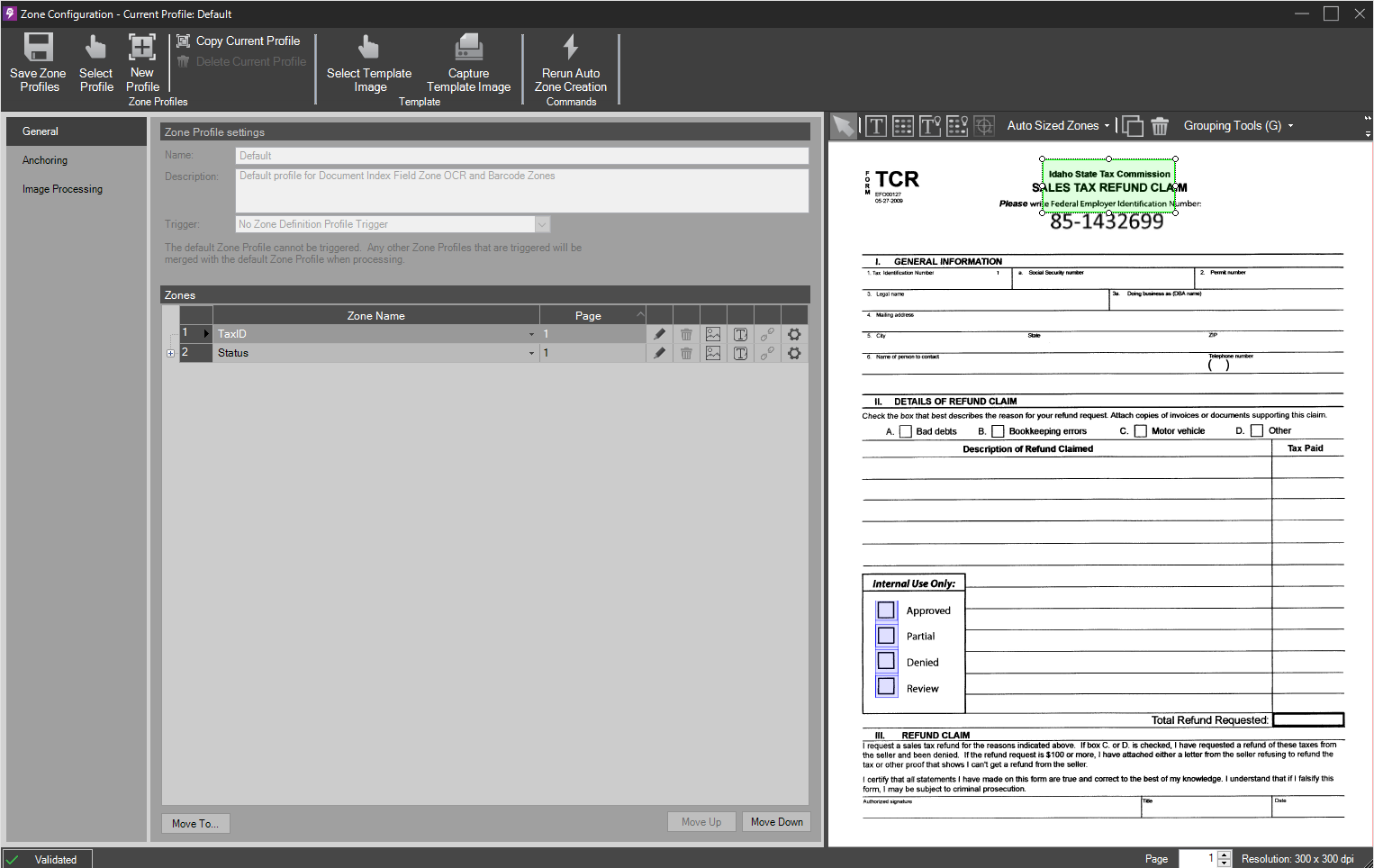
Task: Select the zone pointer tool
Action: tap(844, 125)
